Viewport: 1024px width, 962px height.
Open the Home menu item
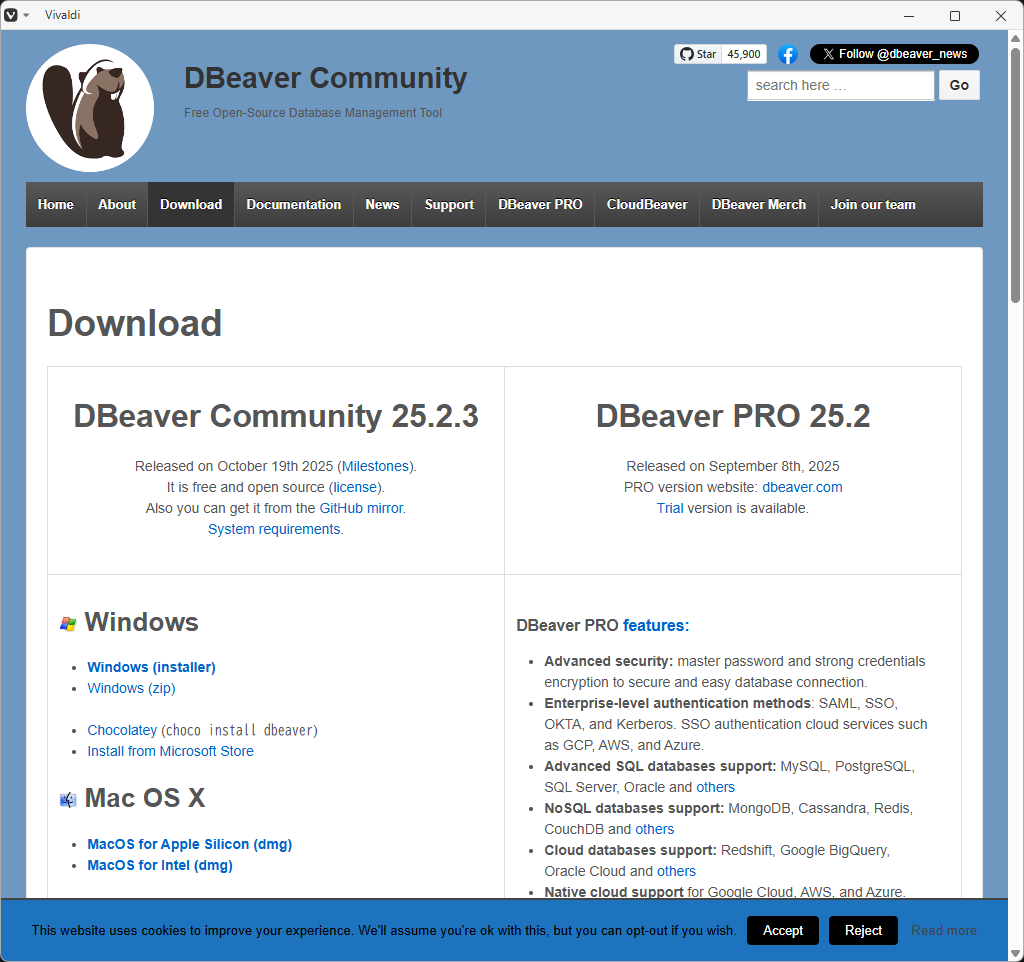(x=56, y=204)
